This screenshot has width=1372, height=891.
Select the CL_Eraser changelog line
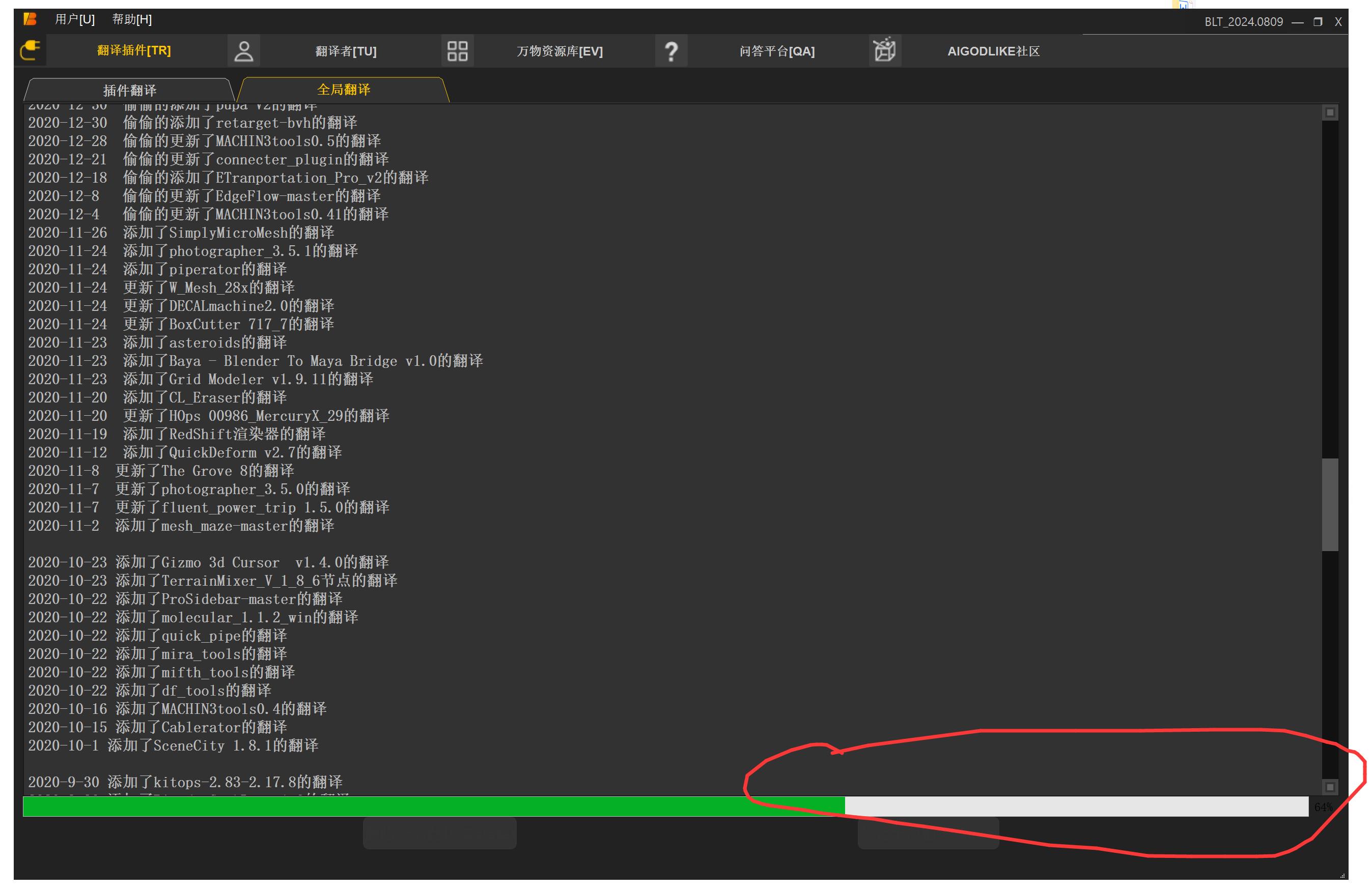coord(157,397)
